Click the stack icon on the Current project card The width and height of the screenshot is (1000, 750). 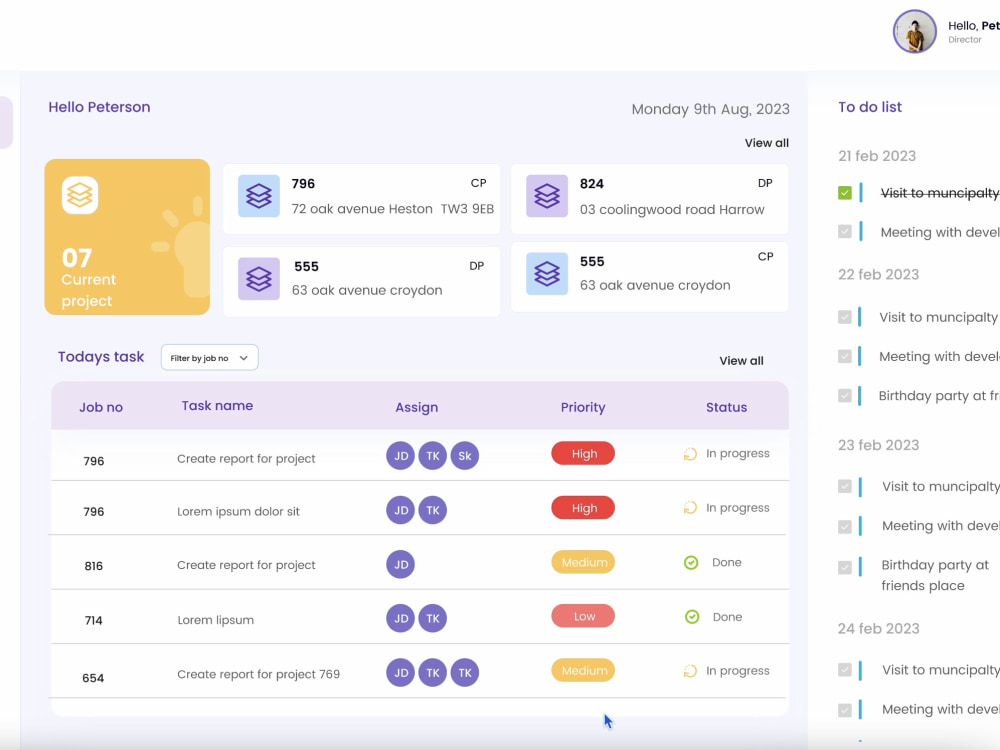80,195
